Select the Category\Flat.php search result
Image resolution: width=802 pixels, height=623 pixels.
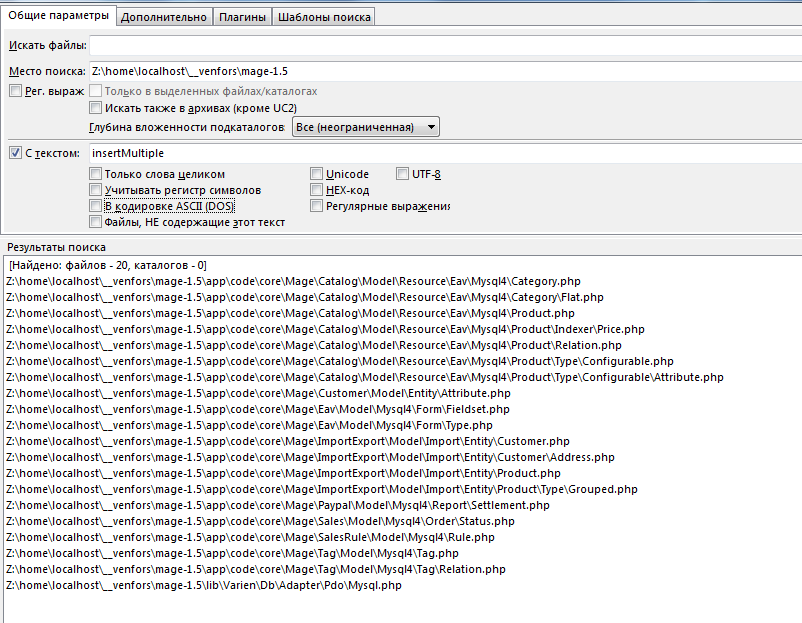304,297
